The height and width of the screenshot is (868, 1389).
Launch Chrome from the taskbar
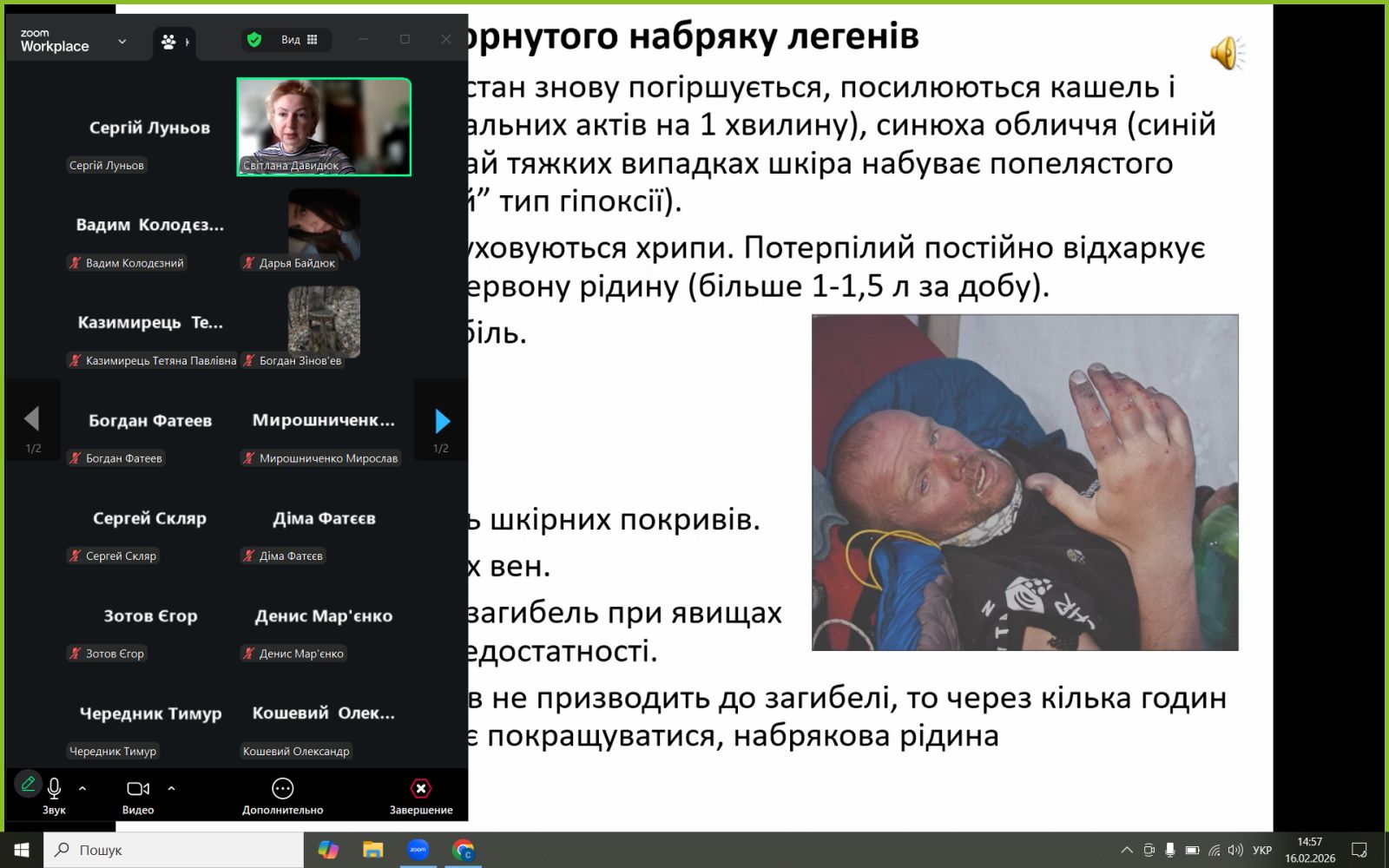(464, 850)
